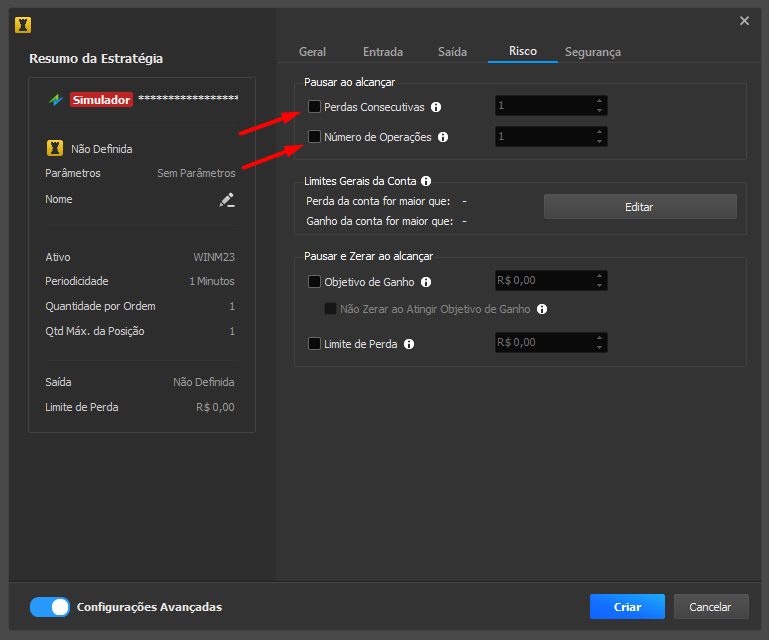The height and width of the screenshot is (640, 769).
Task: Open the Entrada tab
Action: [x=383, y=52]
